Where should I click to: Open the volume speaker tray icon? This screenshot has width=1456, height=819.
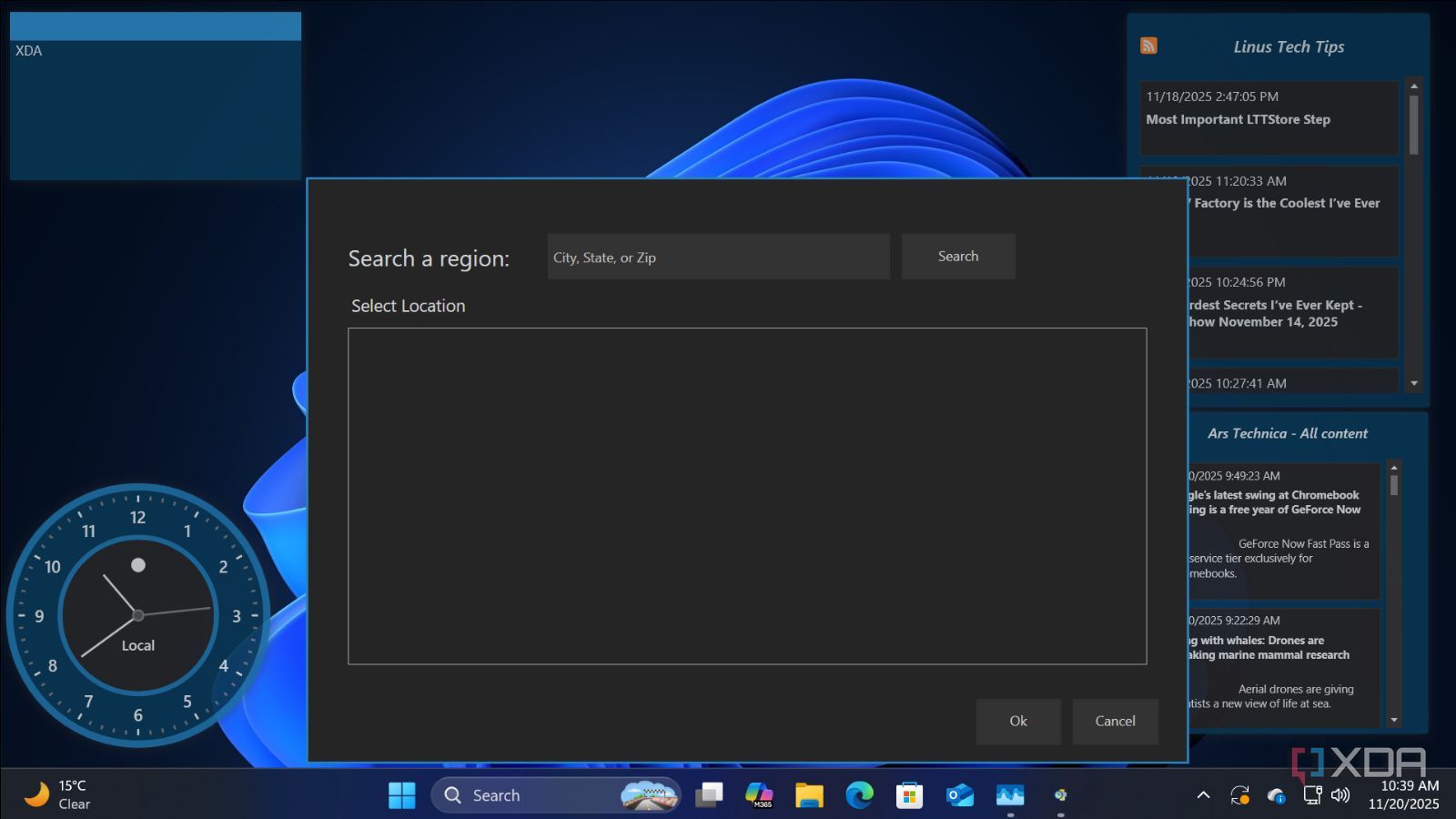pyautogui.click(x=1340, y=794)
